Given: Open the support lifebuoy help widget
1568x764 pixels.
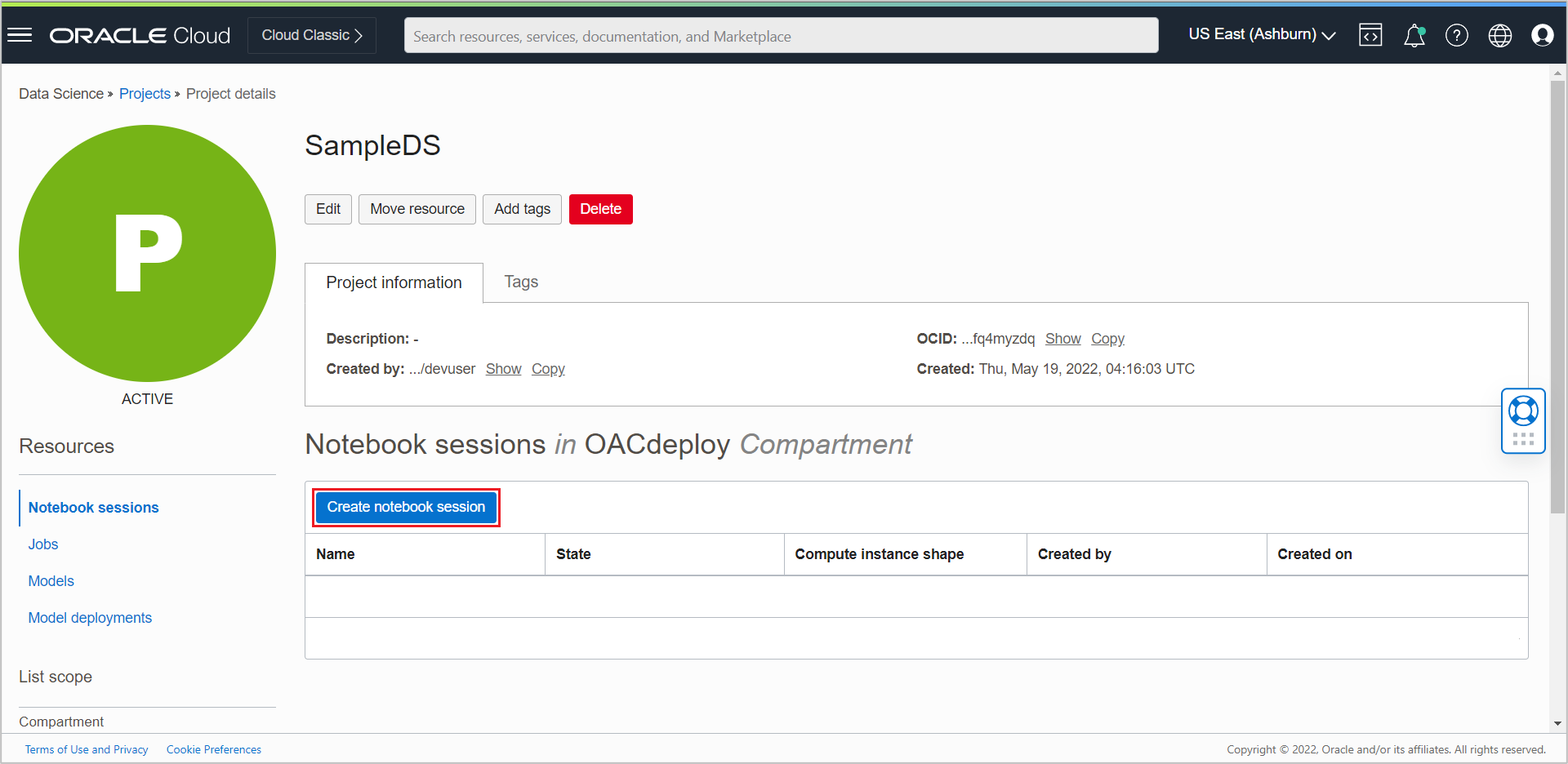Looking at the screenshot, I should point(1523,411).
